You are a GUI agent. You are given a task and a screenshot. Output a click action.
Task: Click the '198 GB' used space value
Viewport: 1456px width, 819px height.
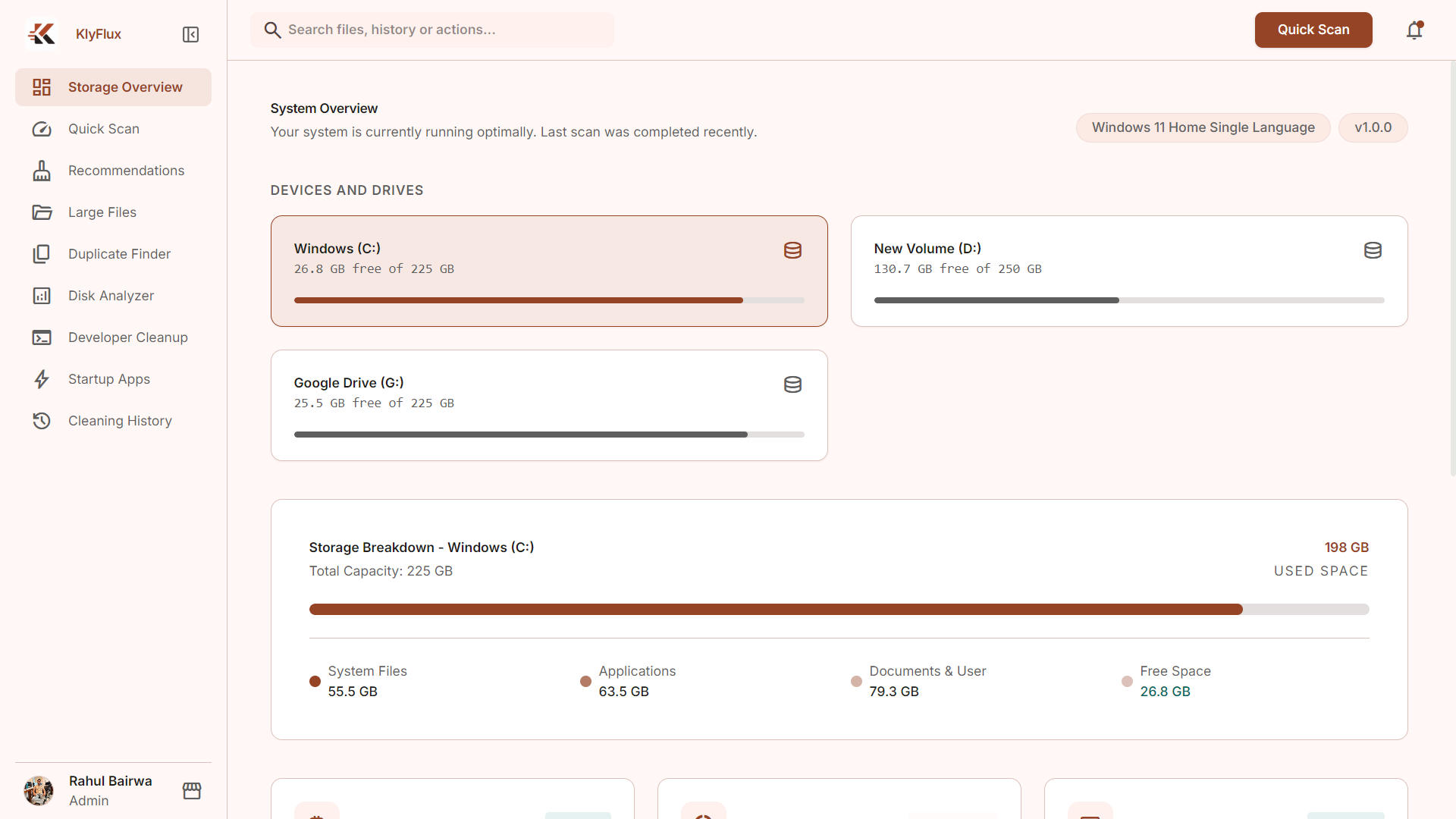(x=1346, y=548)
